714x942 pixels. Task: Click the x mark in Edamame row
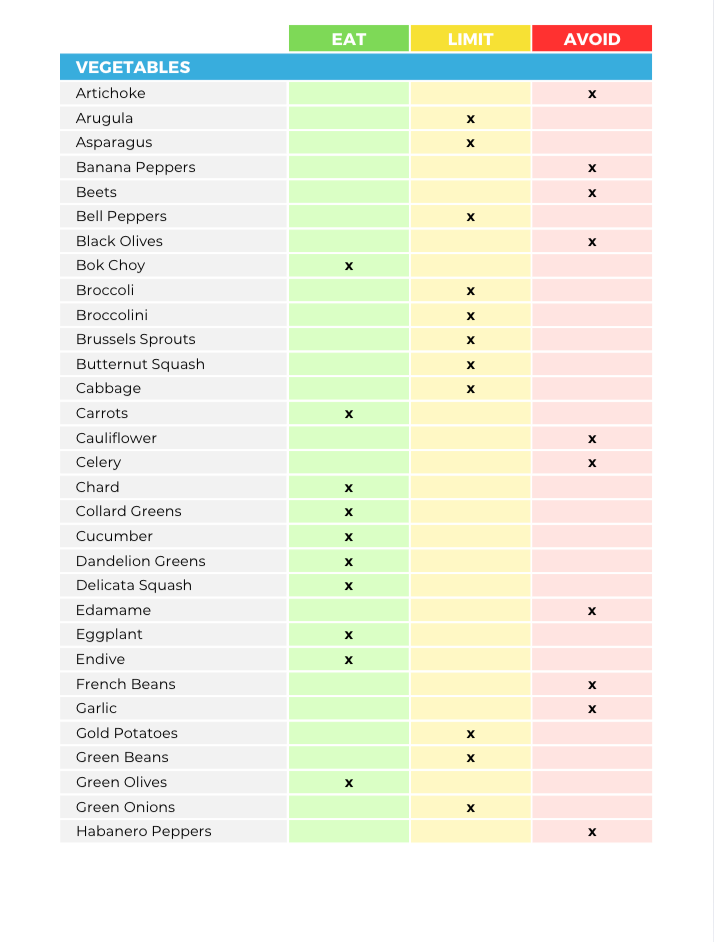pyautogui.click(x=592, y=611)
